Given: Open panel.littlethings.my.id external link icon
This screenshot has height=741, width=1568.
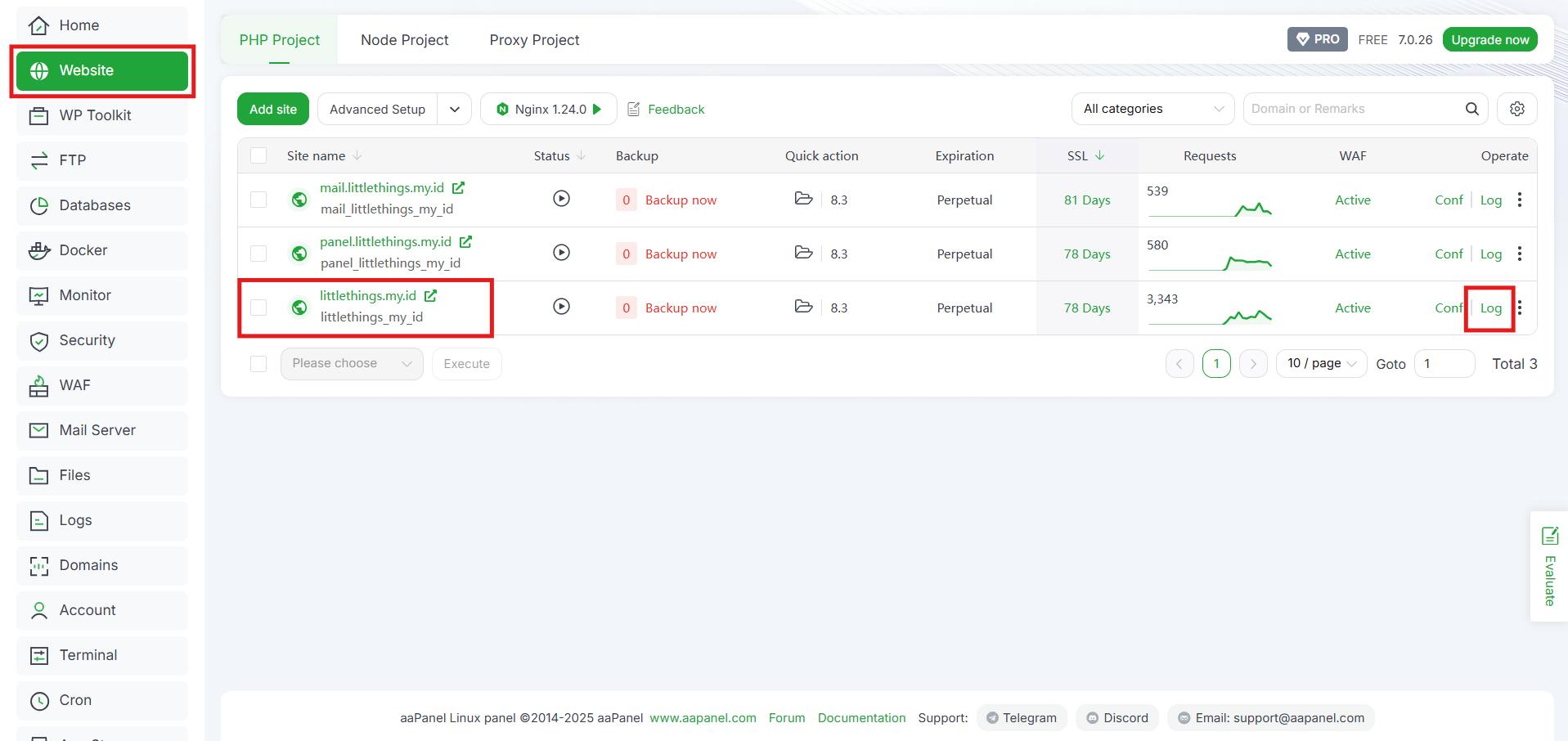Looking at the screenshot, I should 465,242.
